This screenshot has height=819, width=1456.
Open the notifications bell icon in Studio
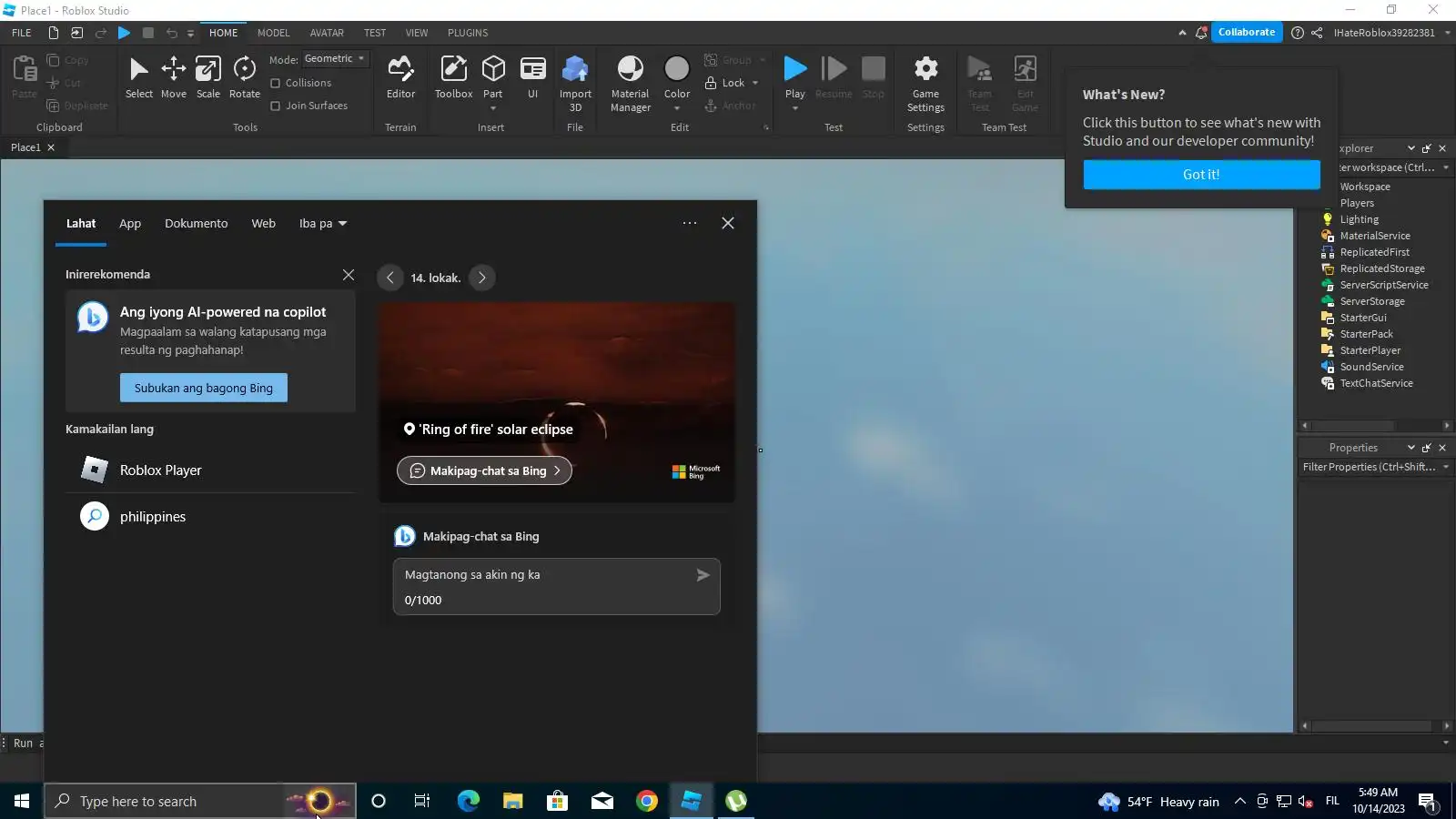pyautogui.click(x=1201, y=33)
